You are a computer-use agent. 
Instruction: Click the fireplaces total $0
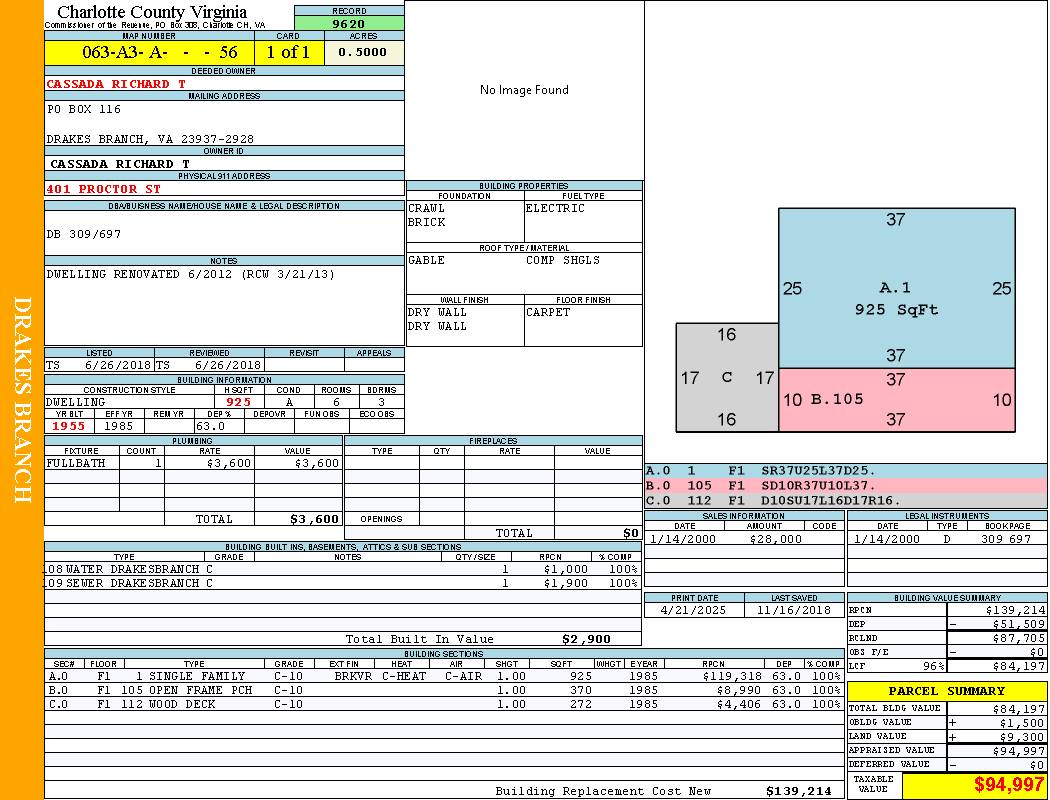point(631,534)
